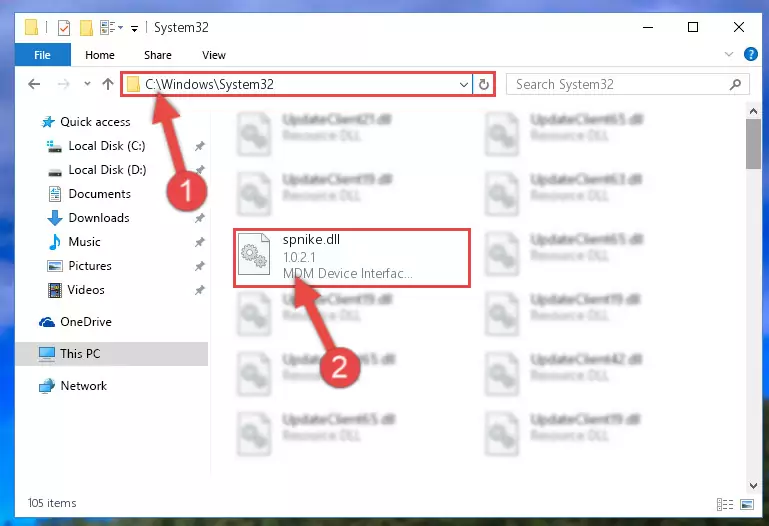Viewport: 769px width, 526px height.
Task: Open Downloads in the sidebar
Action: click(99, 218)
